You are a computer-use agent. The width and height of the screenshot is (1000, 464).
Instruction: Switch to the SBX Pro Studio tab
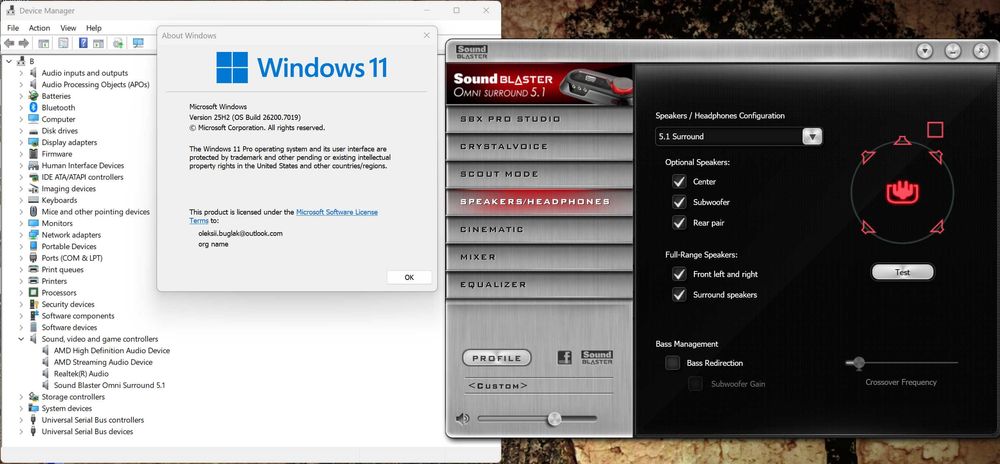[539, 119]
